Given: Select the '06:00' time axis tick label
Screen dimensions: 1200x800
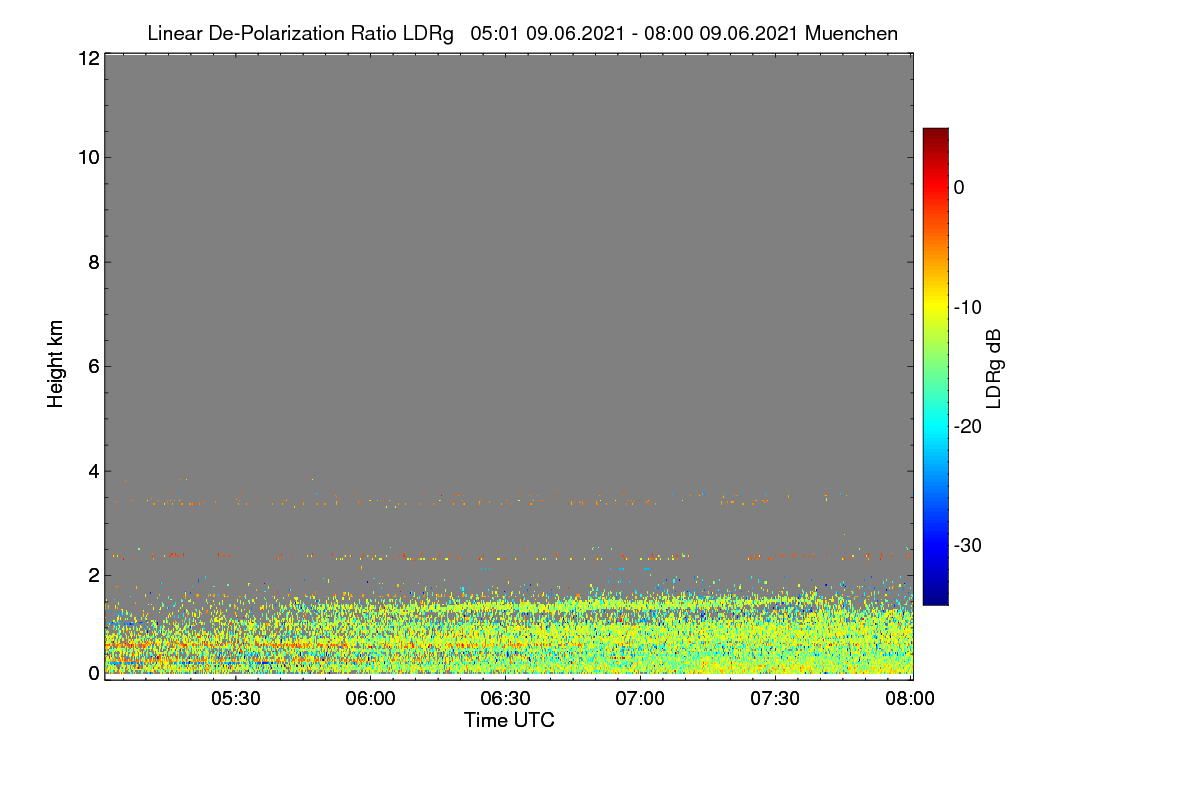Looking at the screenshot, I should pyautogui.click(x=370, y=699).
